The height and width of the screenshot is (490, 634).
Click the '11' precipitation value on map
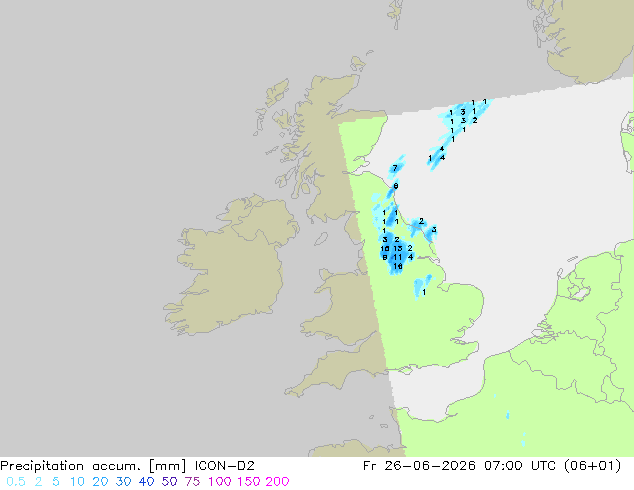point(397,257)
